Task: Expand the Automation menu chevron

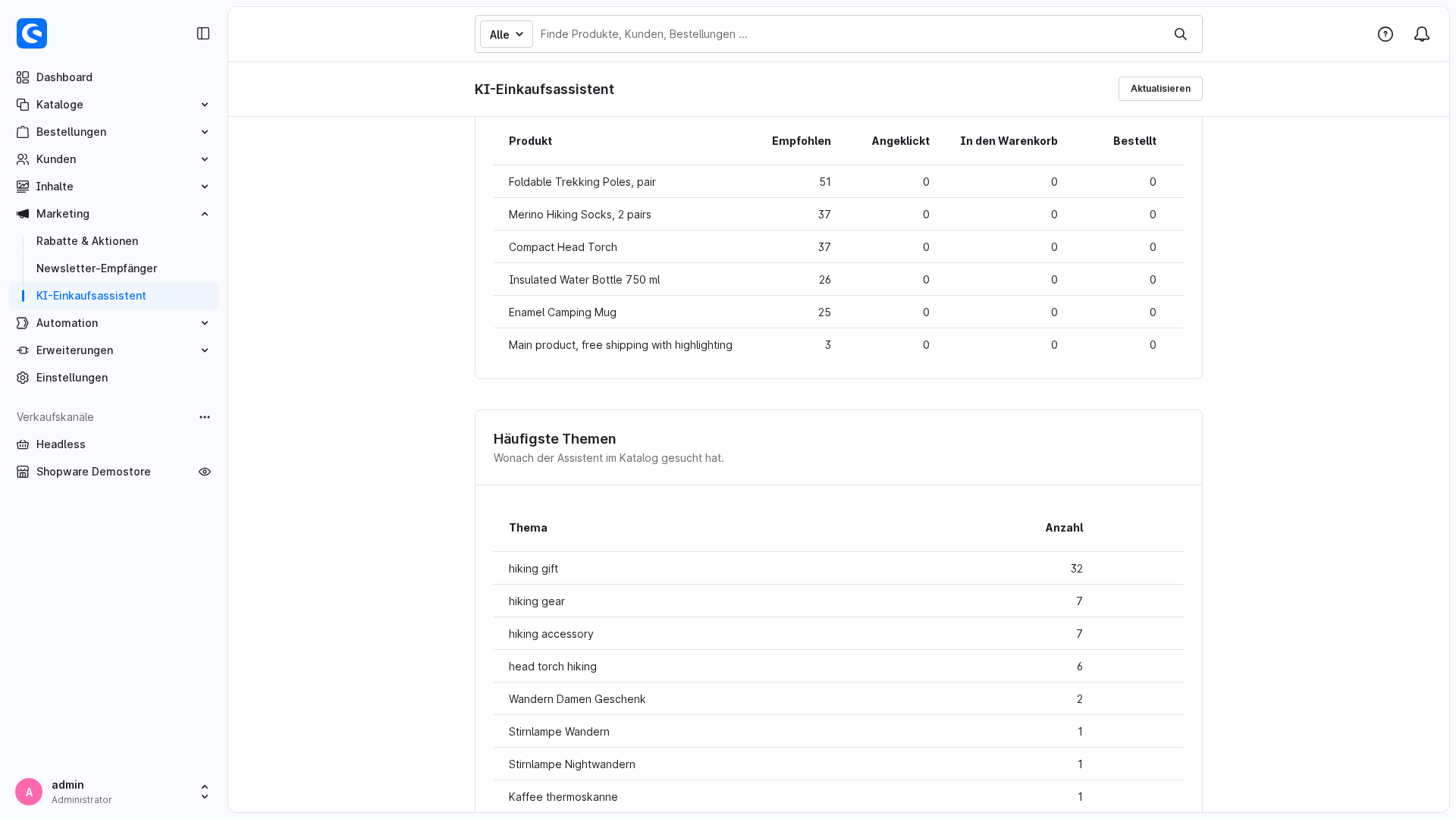Action: pos(205,323)
